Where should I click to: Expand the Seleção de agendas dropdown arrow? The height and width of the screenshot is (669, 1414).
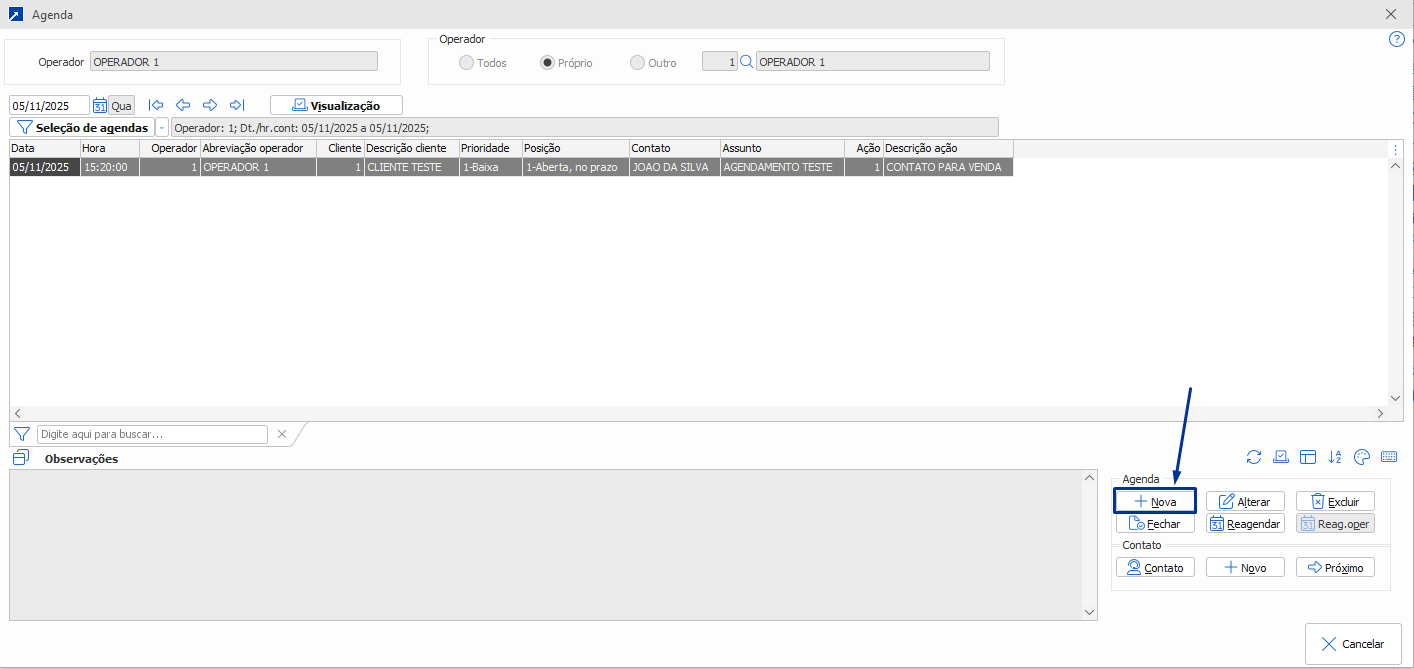click(x=162, y=128)
